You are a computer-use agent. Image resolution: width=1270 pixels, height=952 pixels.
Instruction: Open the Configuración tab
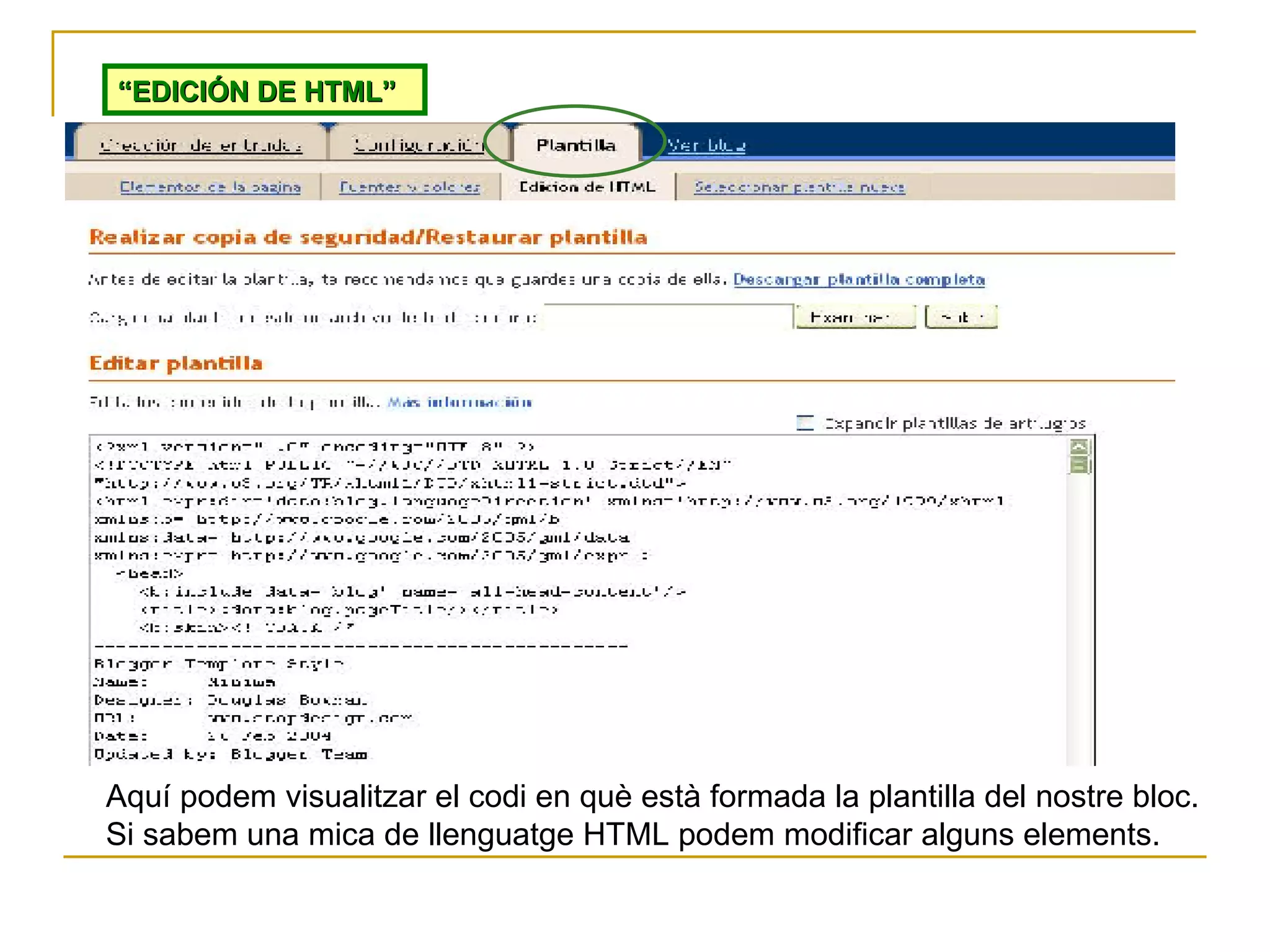click(x=419, y=144)
